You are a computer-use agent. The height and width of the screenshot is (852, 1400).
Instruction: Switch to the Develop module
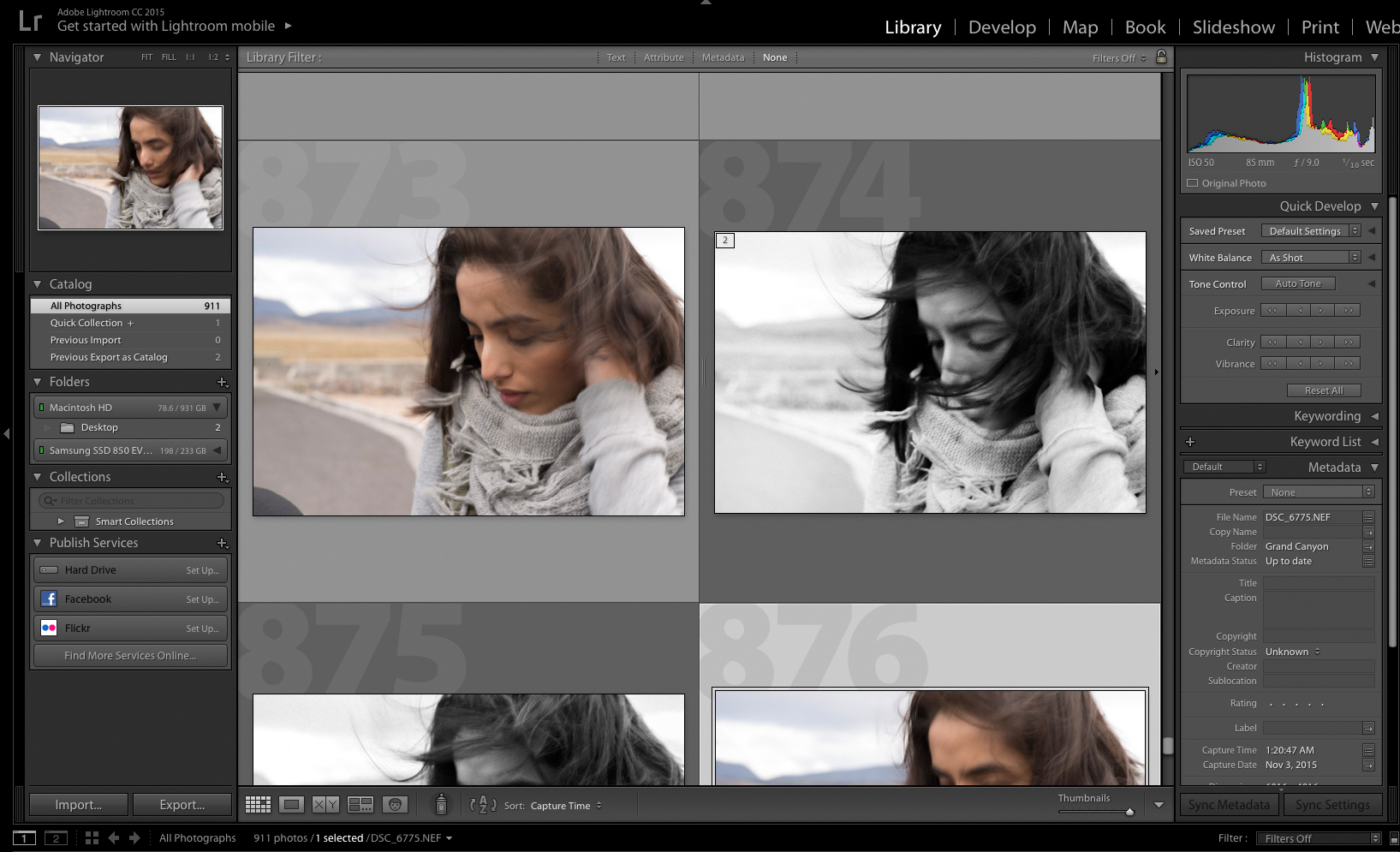pos(1001,27)
